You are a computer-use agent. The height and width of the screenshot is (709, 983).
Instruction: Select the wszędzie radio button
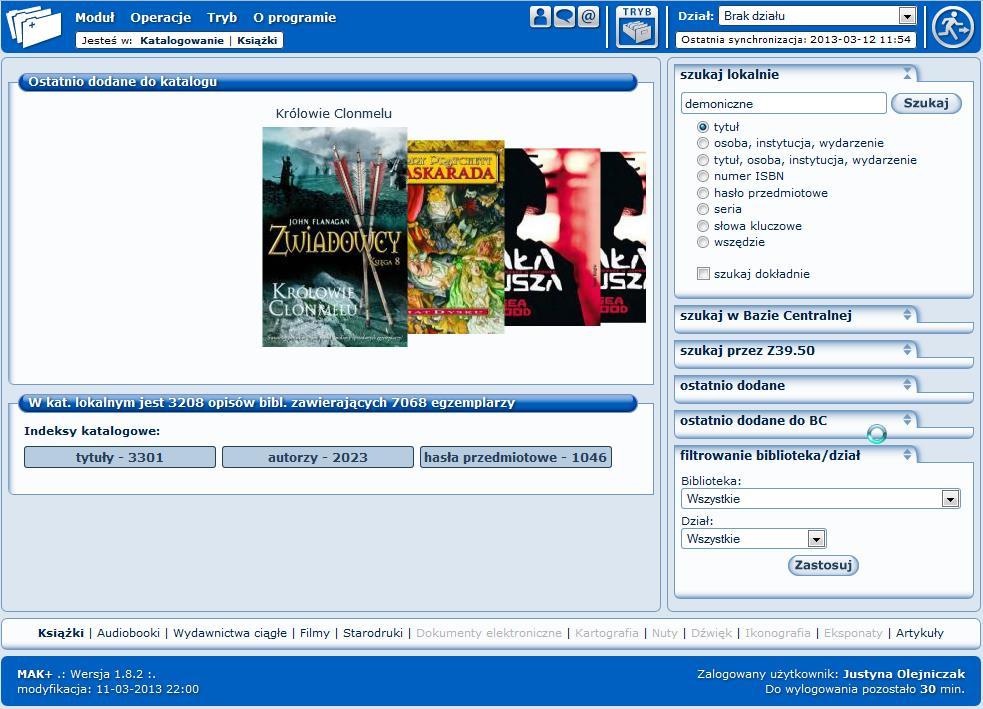click(703, 242)
